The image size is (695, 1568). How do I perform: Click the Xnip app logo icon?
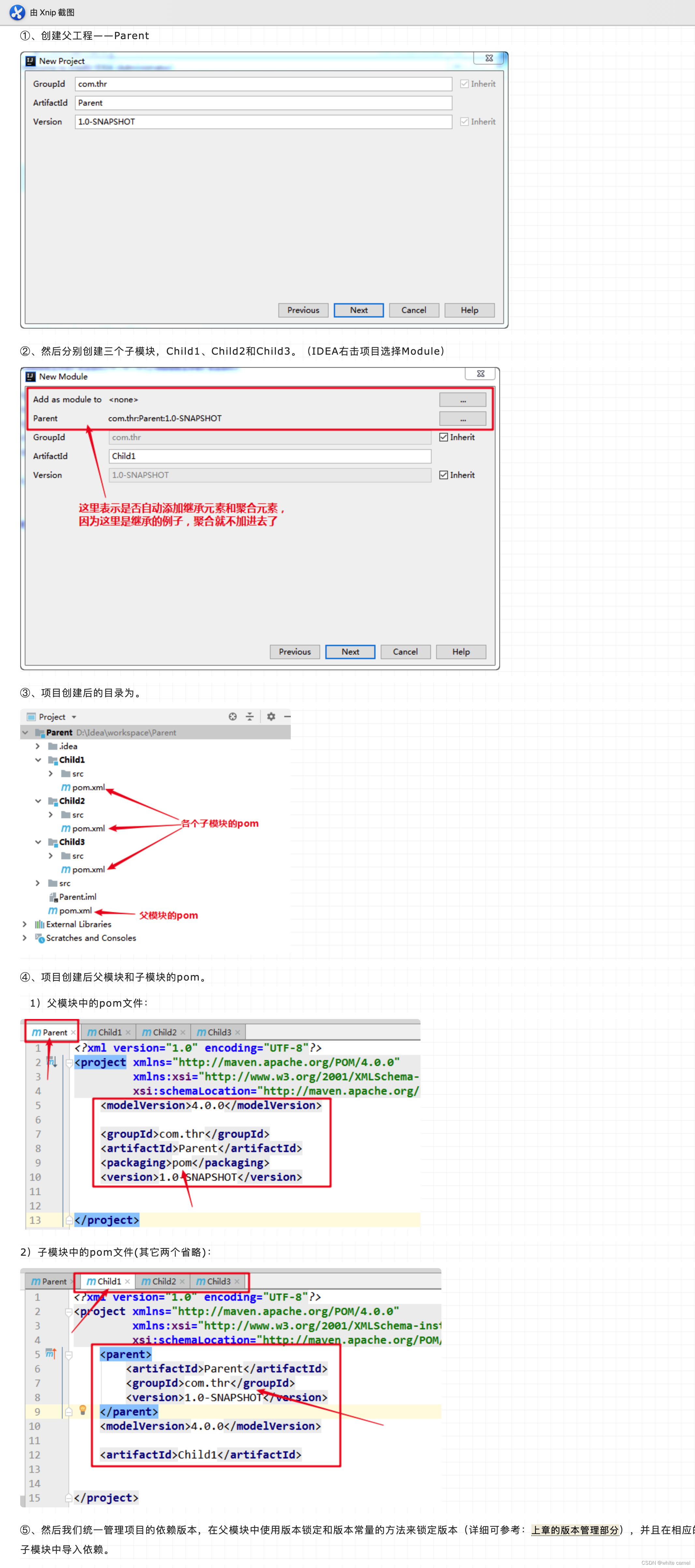tap(17, 12)
